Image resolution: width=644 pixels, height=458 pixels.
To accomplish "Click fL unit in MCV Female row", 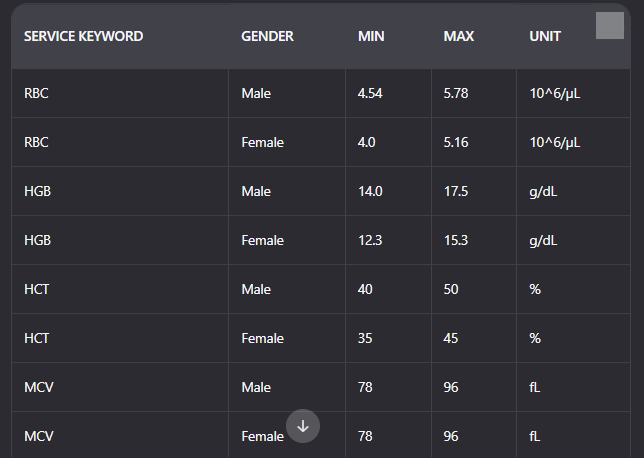I will (x=535, y=436).
